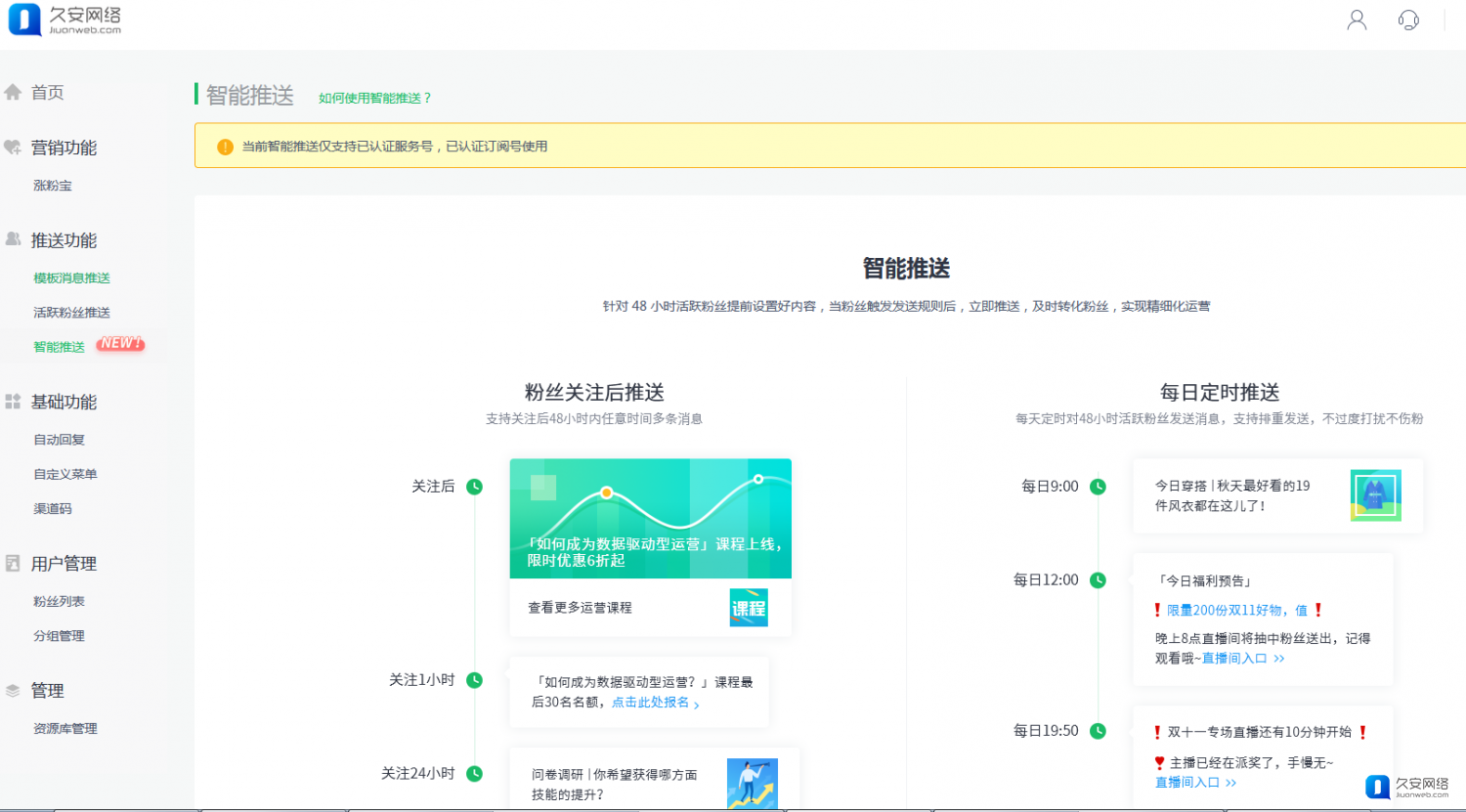Screen dimensions: 1466x812
Task: Select 活跃粉丝推送 menu item
Action: [71, 313]
